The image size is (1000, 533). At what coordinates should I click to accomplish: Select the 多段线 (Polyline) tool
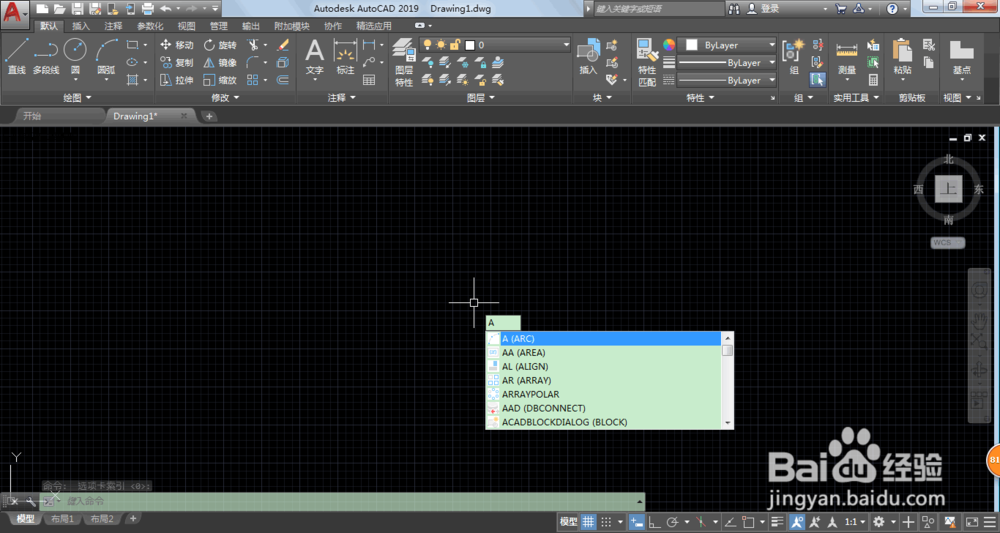point(45,56)
